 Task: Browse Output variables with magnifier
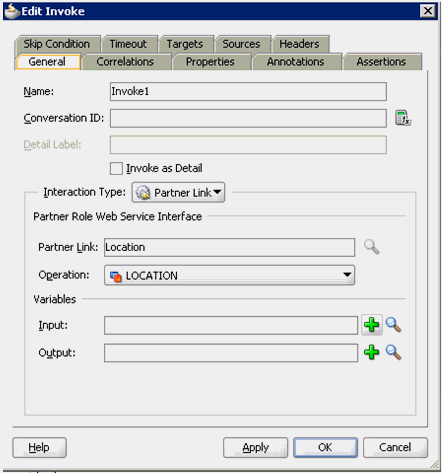tap(393, 352)
